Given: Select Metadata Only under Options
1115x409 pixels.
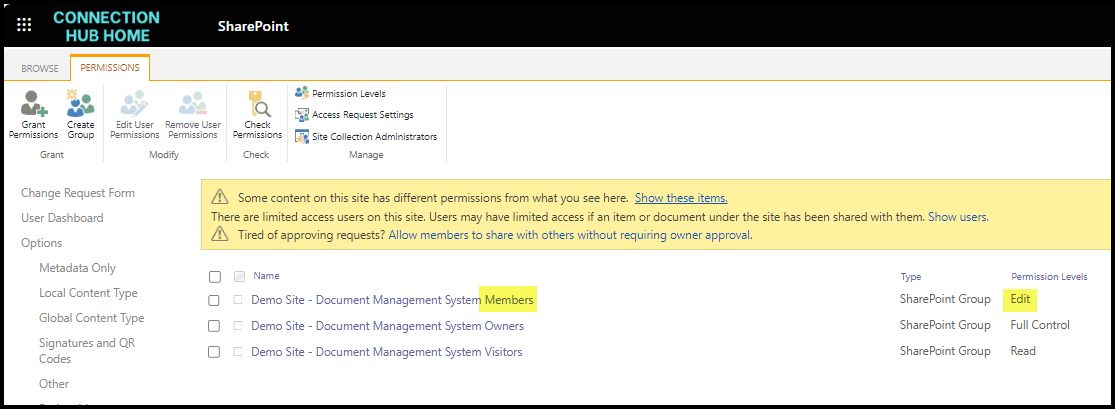Looking at the screenshot, I should (77, 268).
